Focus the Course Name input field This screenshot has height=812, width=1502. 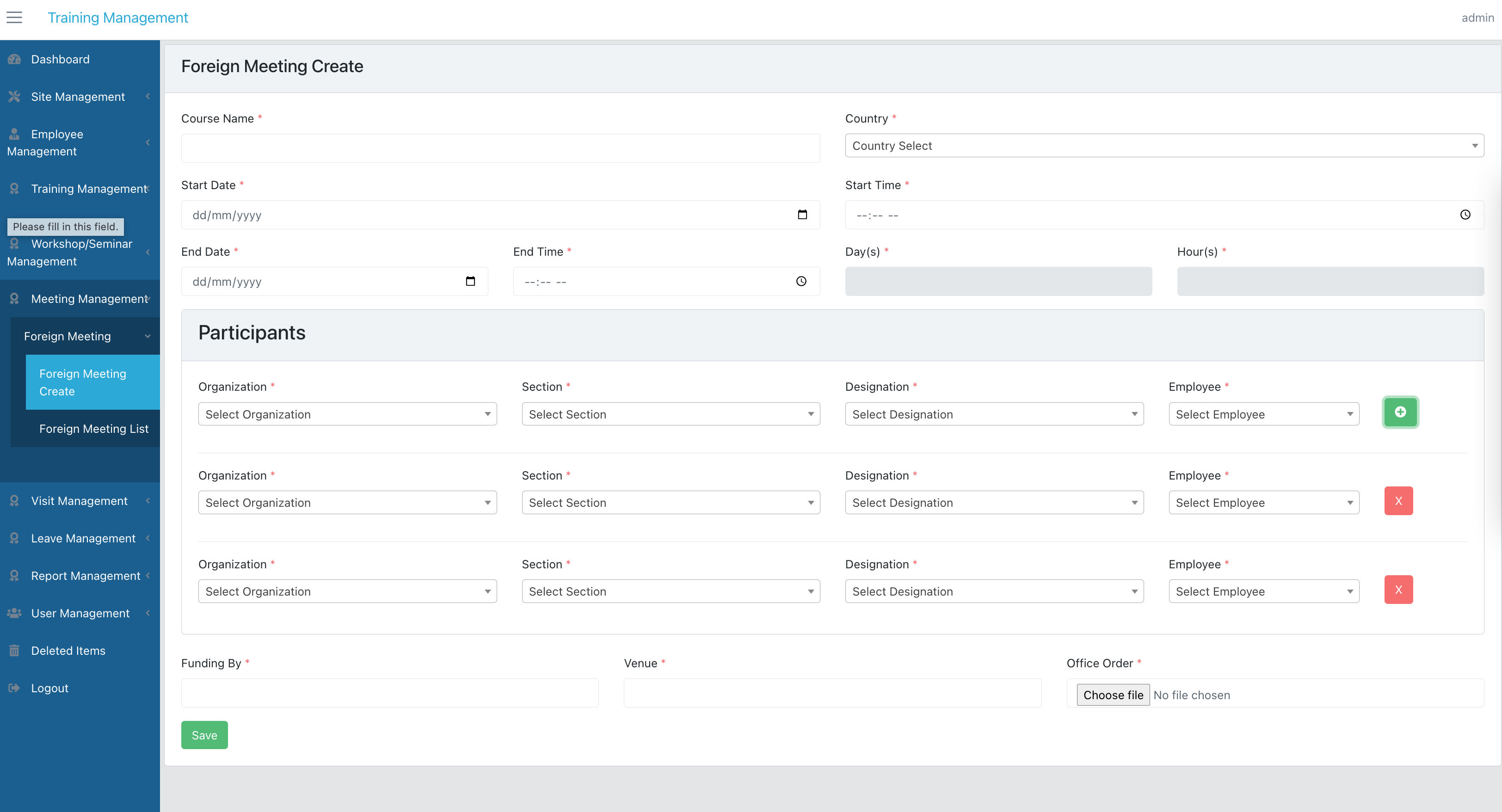(500, 148)
